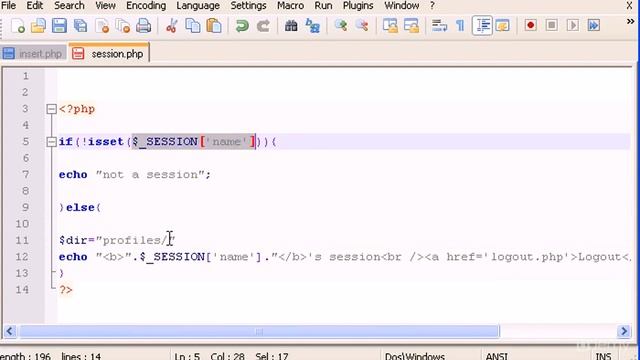Undo the last edit with green arrow

[x=242, y=26]
